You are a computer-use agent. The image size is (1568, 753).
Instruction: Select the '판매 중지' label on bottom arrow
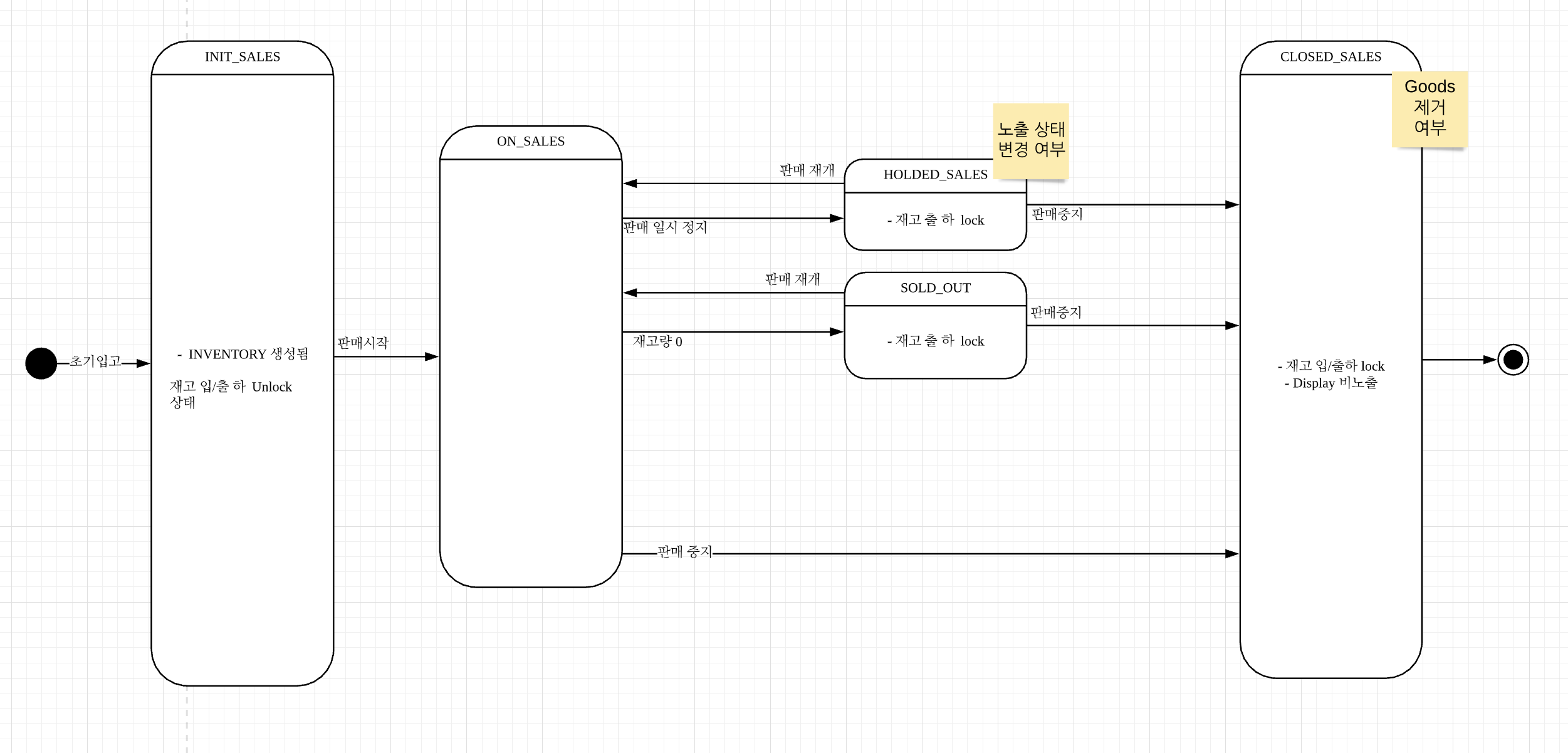(684, 552)
